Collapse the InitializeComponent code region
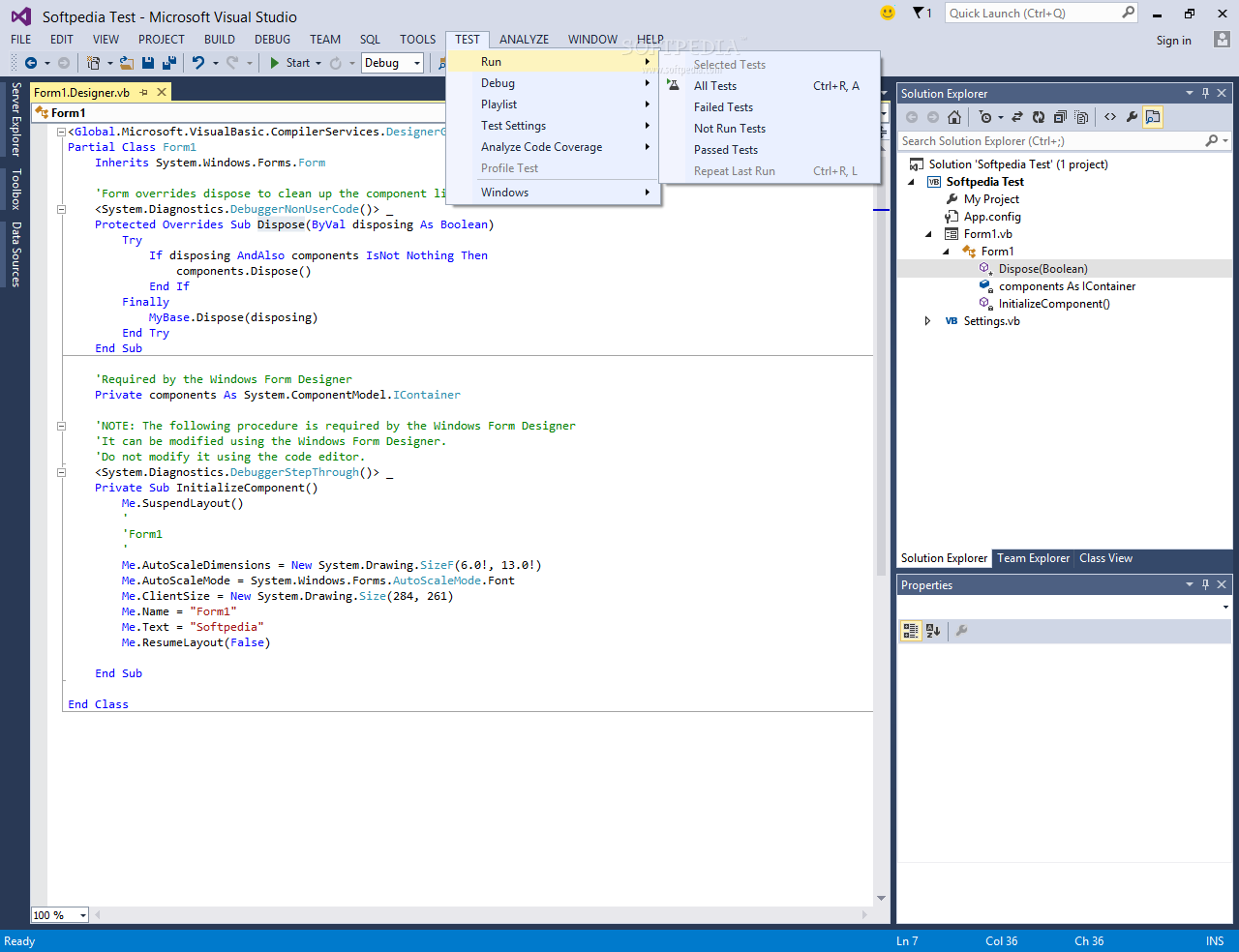 61,472
